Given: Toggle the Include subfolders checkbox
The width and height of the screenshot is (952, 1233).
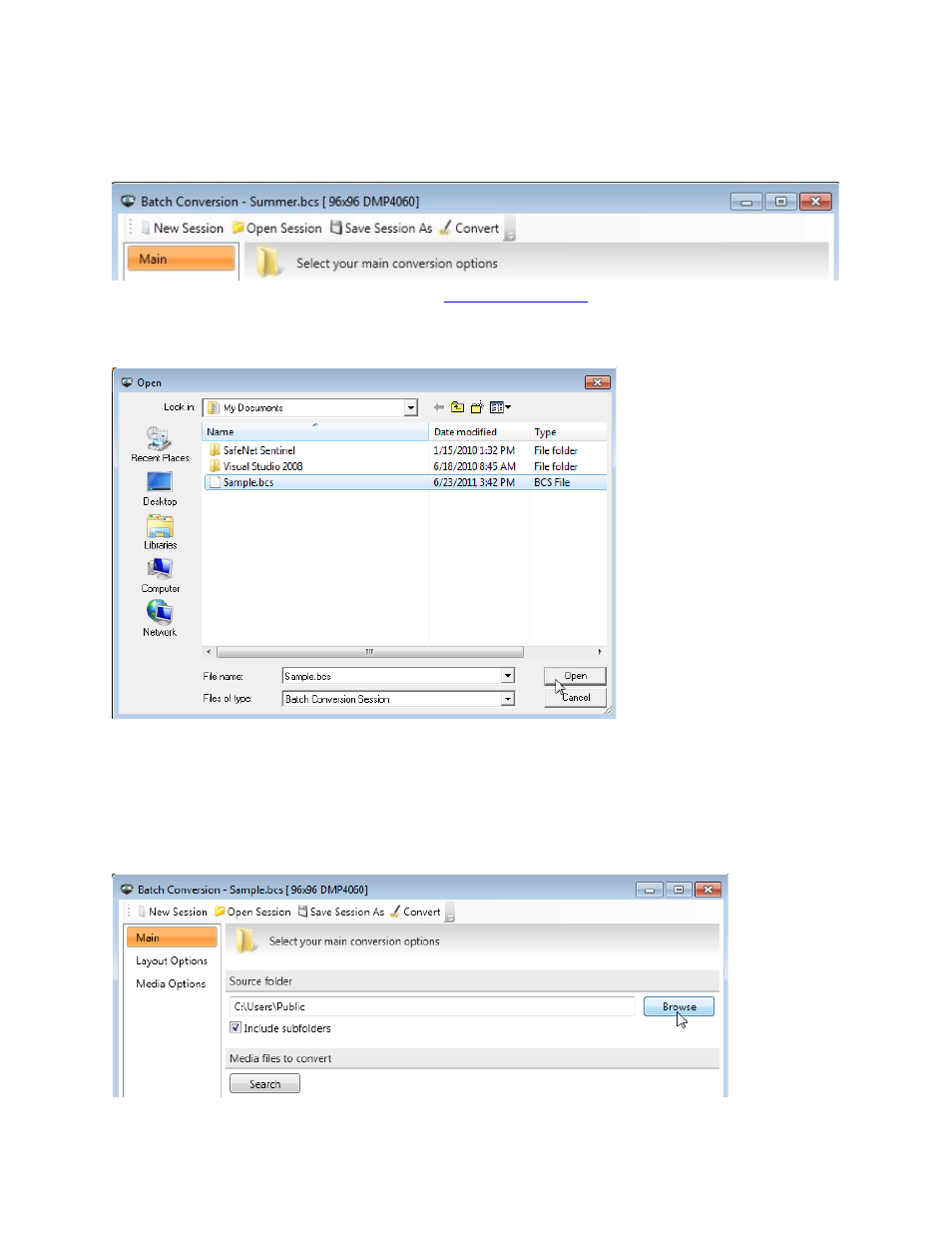Looking at the screenshot, I should pos(236,1027).
